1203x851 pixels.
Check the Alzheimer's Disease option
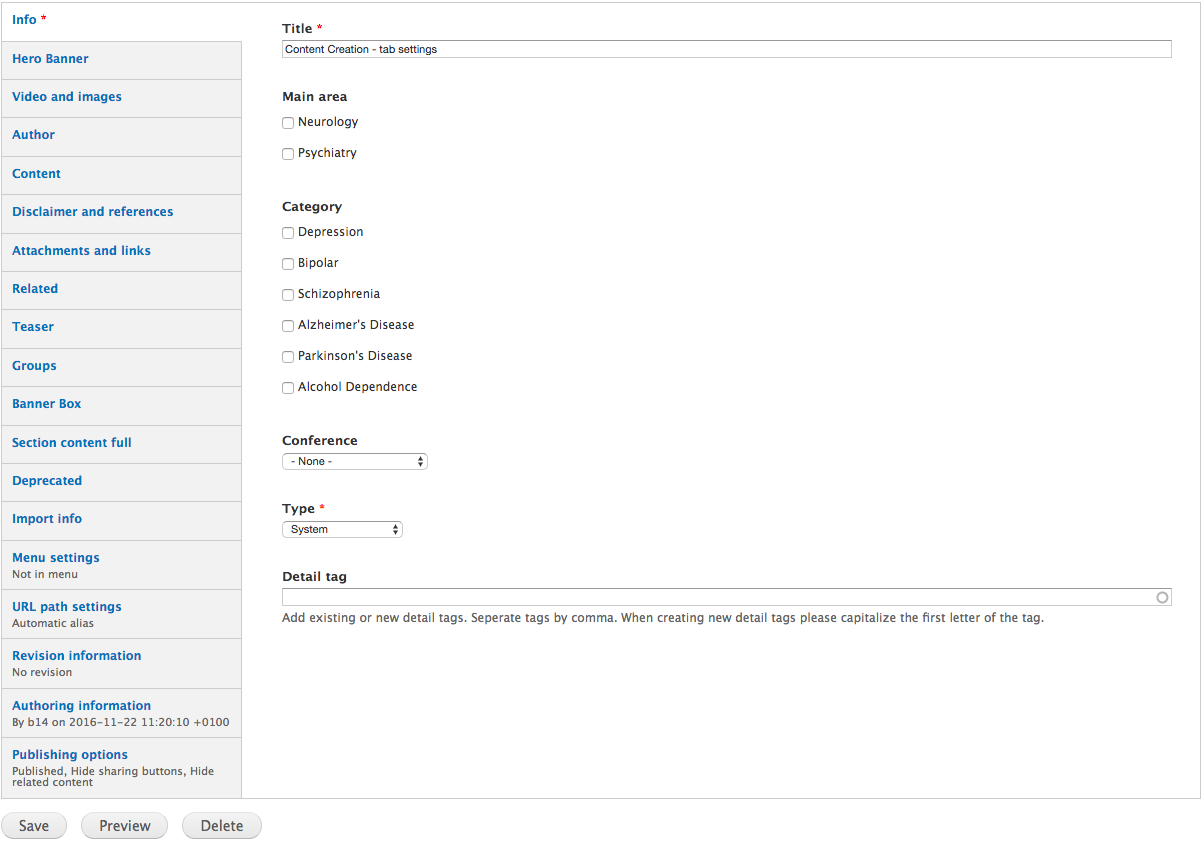pos(288,326)
